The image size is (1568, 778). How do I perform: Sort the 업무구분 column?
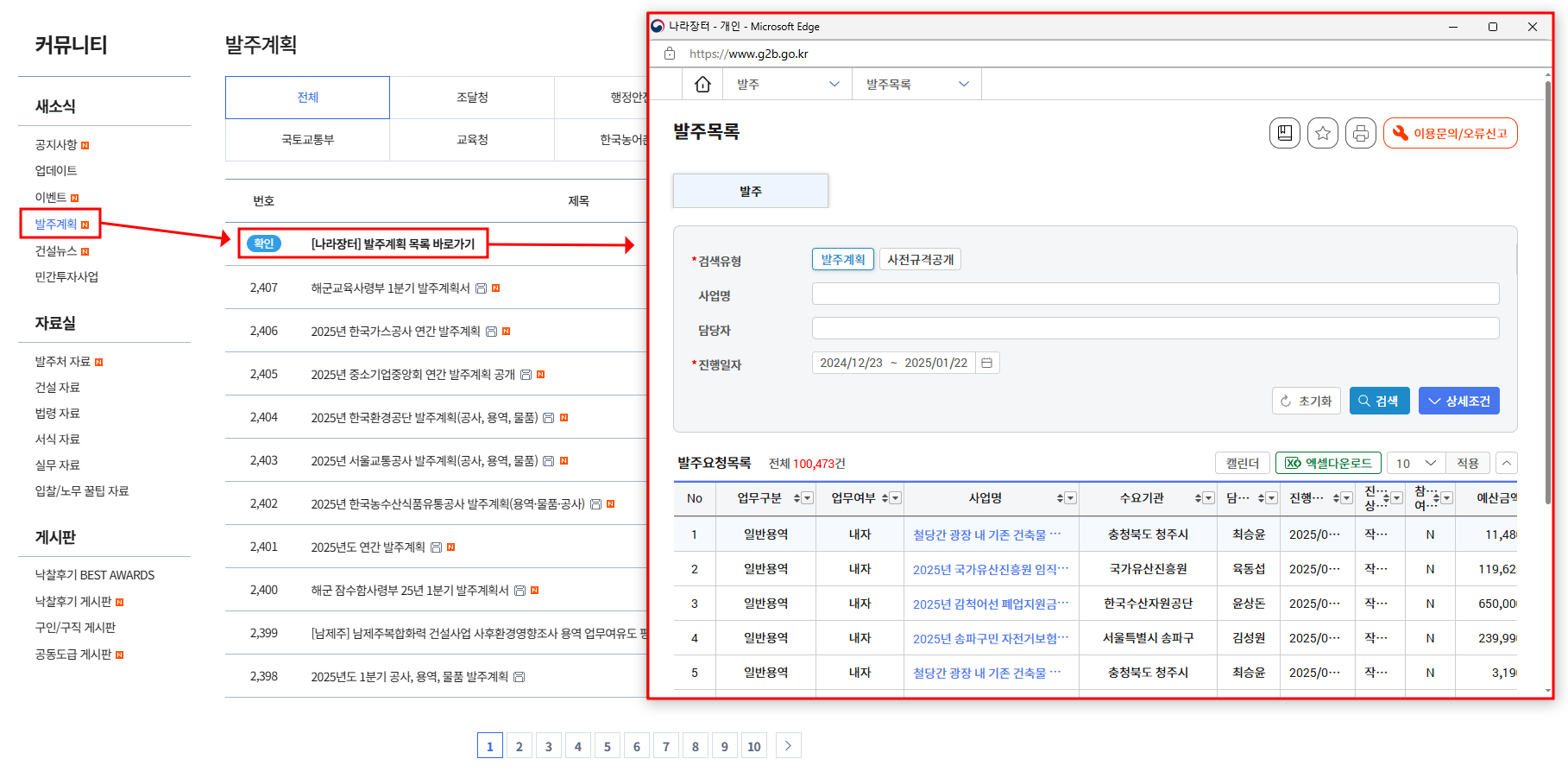797,498
